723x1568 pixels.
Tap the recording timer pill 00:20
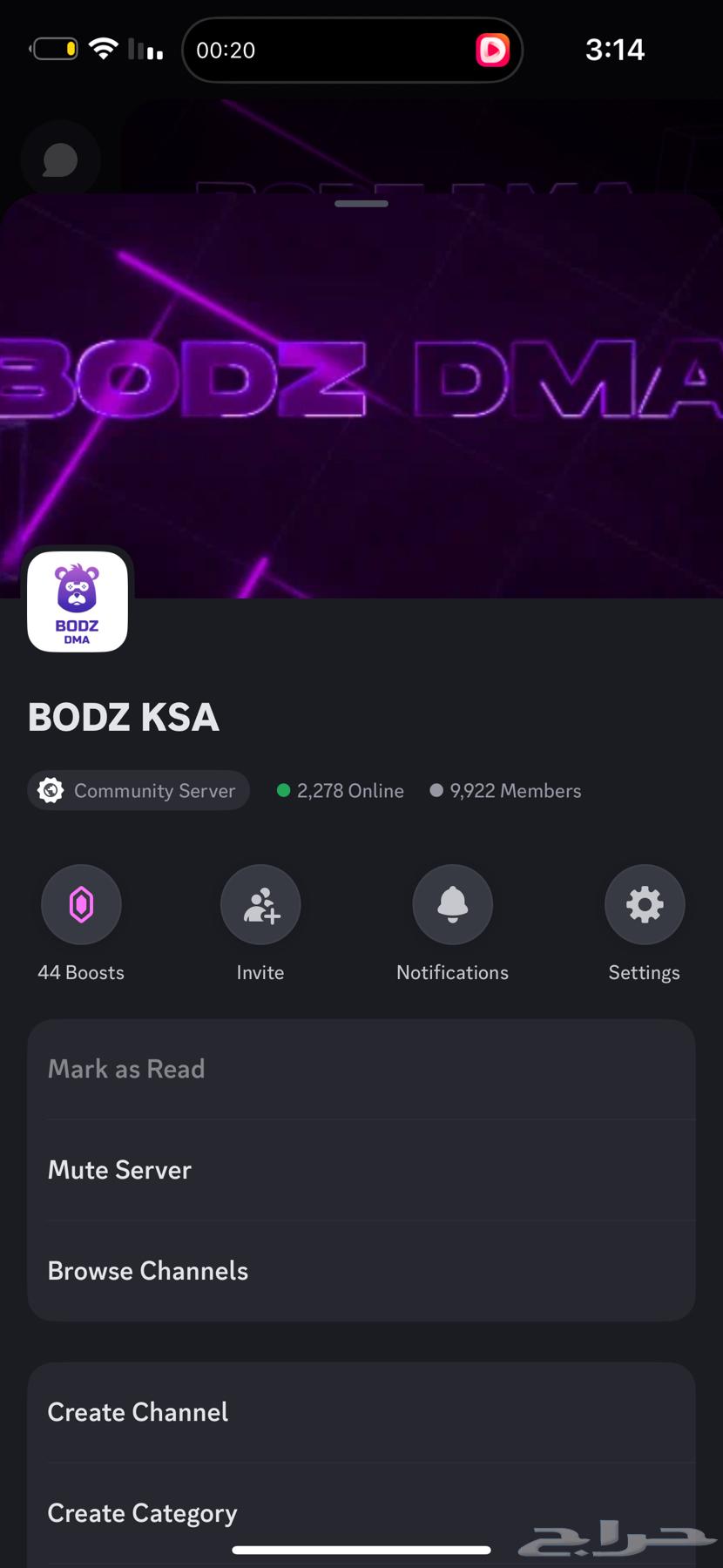click(x=352, y=50)
